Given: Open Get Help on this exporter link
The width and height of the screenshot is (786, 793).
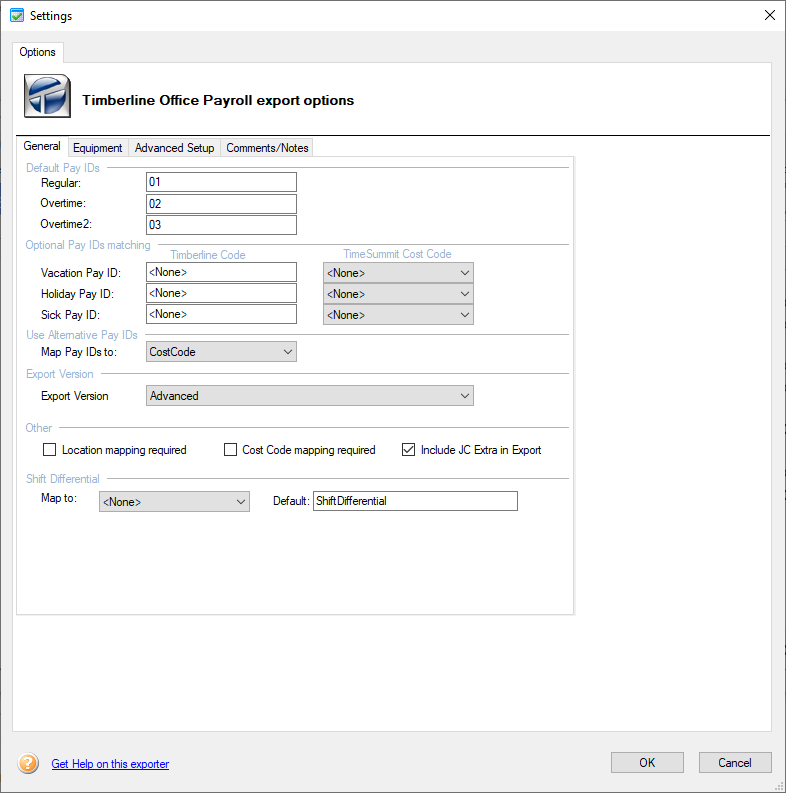Looking at the screenshot, I should (110, 764).
